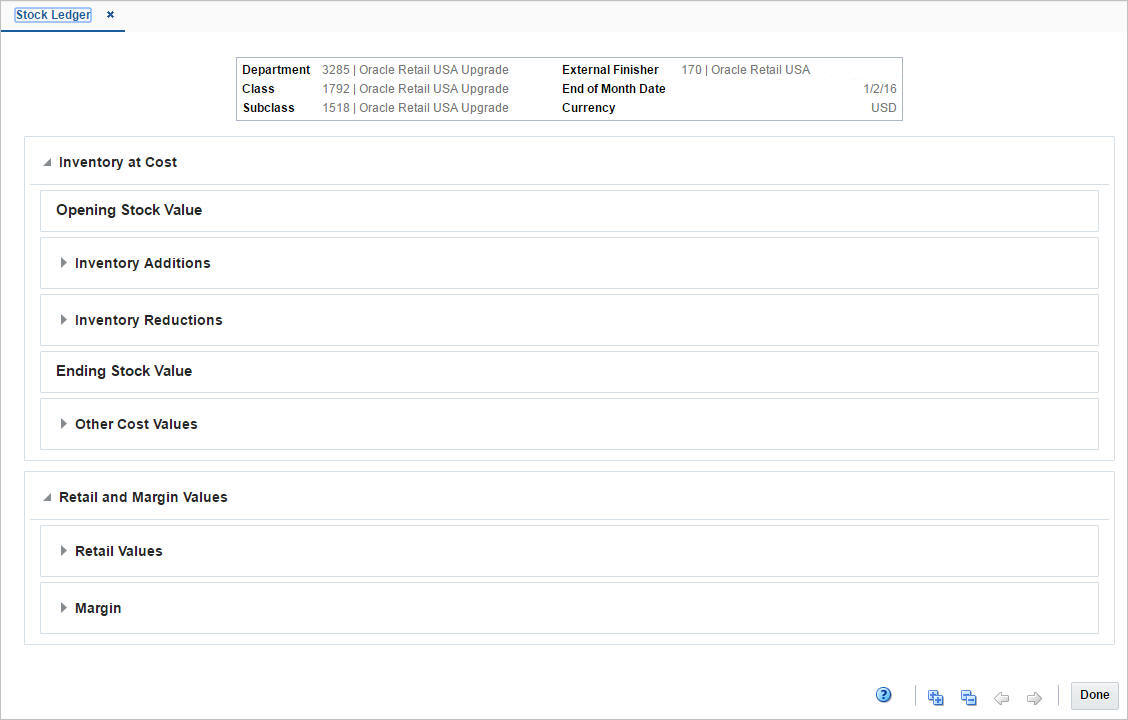Select the forward navigation arrow icon

pyautogui.click(x=1034, y=697)
